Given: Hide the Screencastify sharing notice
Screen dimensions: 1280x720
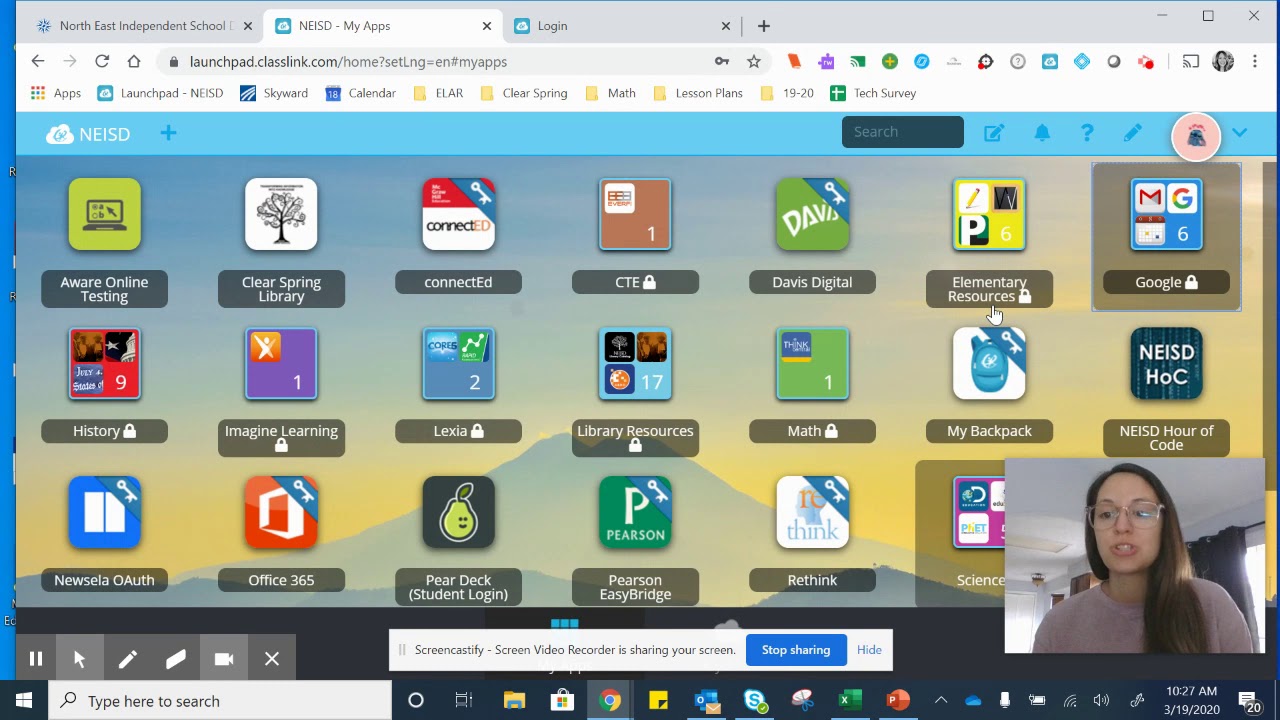Looking at the screenshot, I should click(x=869, y=650).
